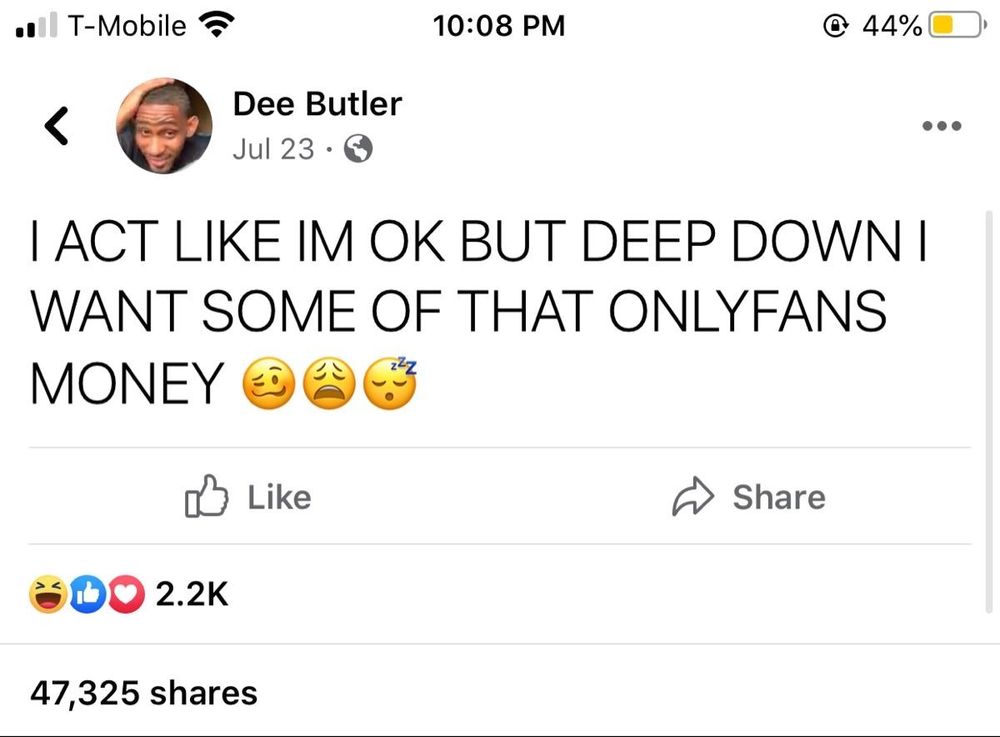Tap the globe public audience icon
Image resolution: width=1000 pixels, height=737 pixels.
358,149
